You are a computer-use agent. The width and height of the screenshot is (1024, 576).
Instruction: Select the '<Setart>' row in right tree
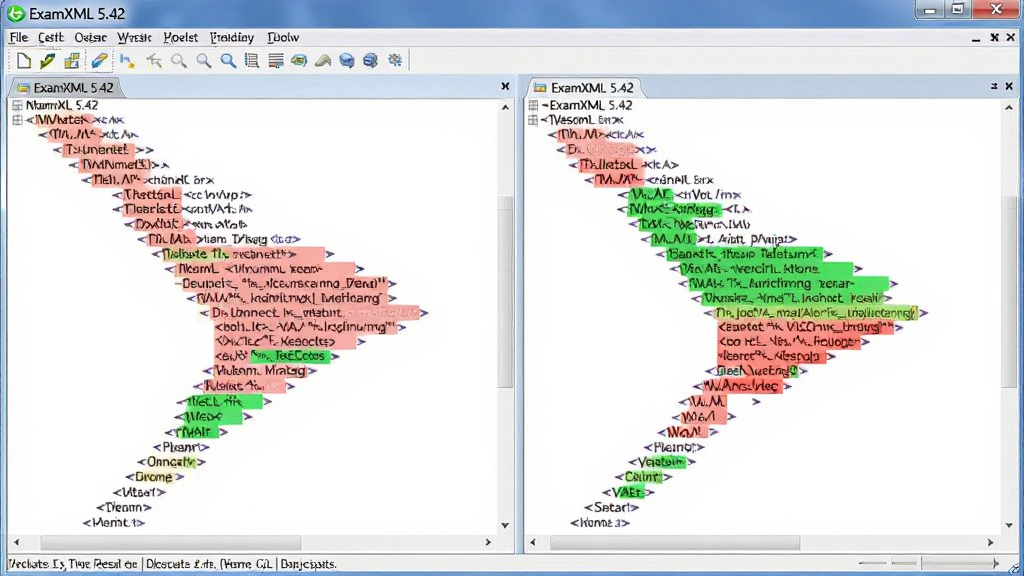coord(611,507)
